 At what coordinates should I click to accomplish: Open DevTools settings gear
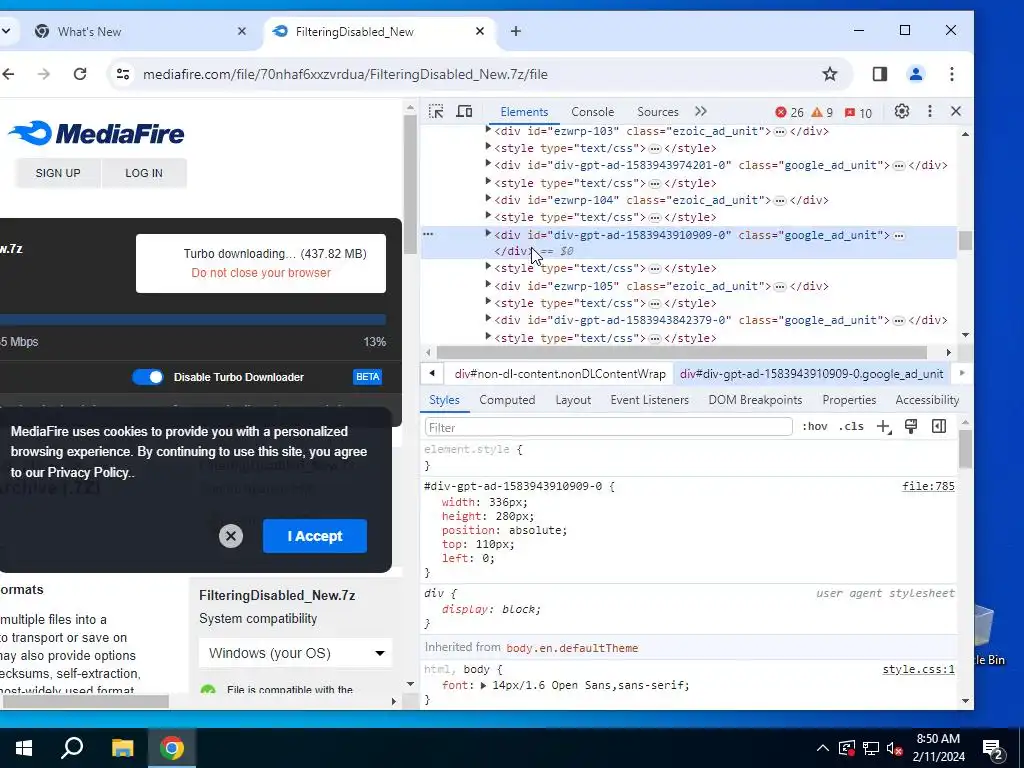[902, 112]
